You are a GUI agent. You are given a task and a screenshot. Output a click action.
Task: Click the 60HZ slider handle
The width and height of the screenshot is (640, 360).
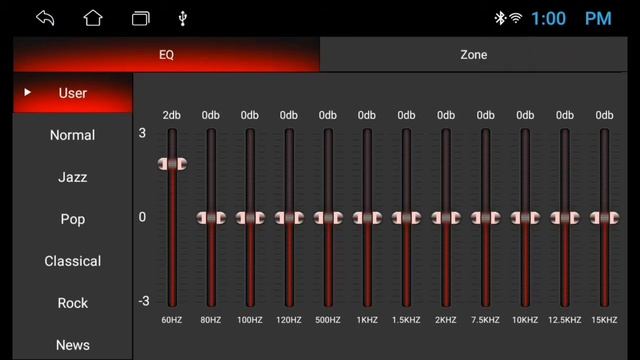pos(172,164)
